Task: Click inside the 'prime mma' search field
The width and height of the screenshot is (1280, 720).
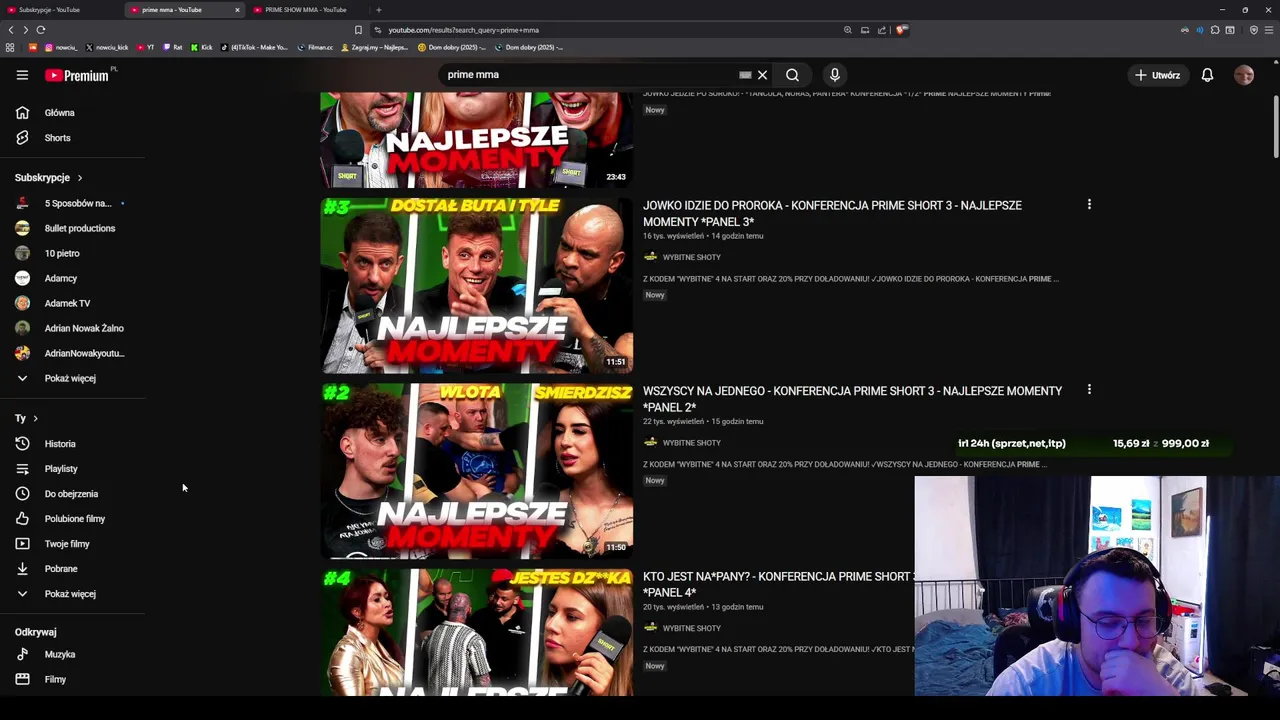Action: pos(590,75)
